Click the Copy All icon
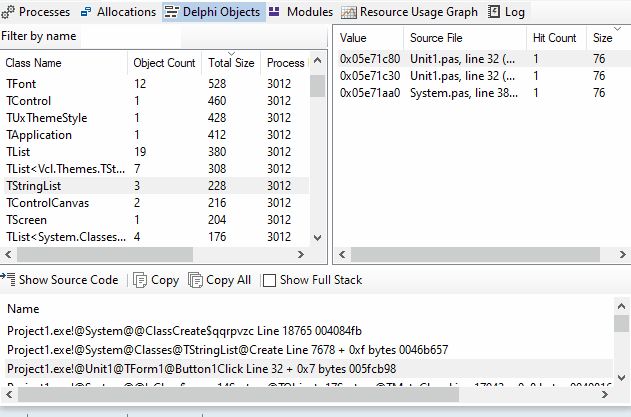 [x=195, y=280]
